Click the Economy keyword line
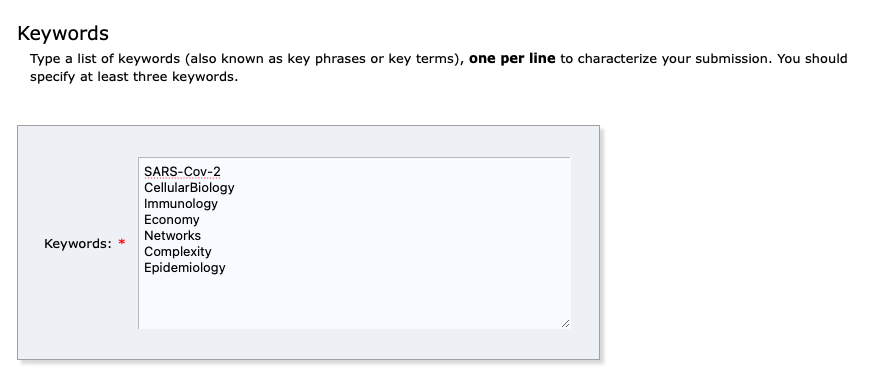 171,220
